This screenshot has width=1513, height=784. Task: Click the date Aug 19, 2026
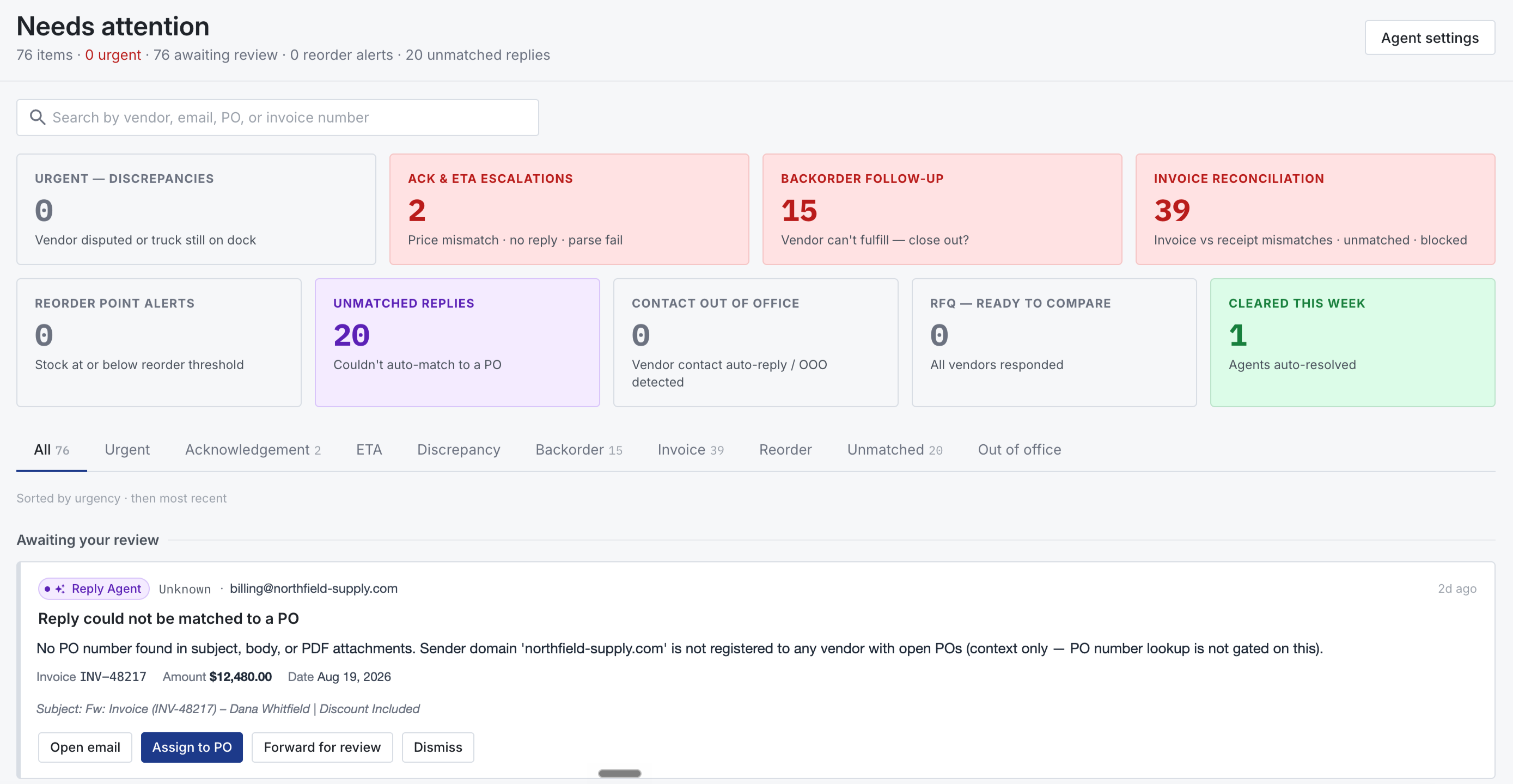point(353,677)
